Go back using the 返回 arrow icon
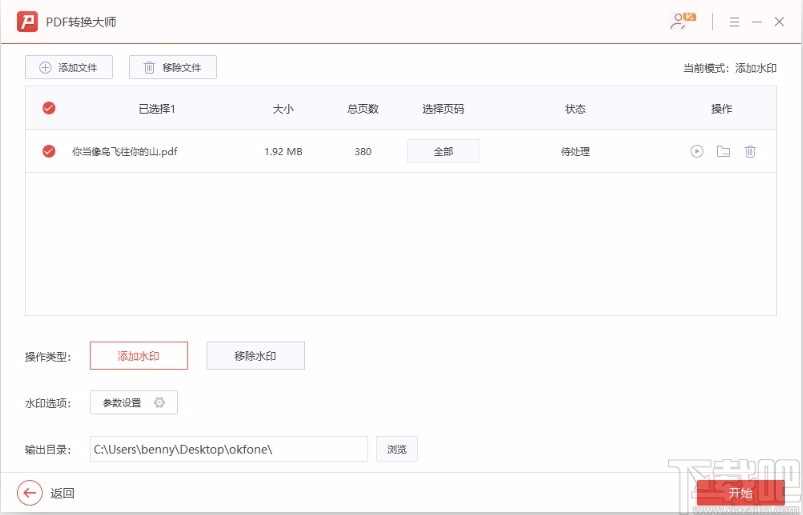 (x=31, y=492)
